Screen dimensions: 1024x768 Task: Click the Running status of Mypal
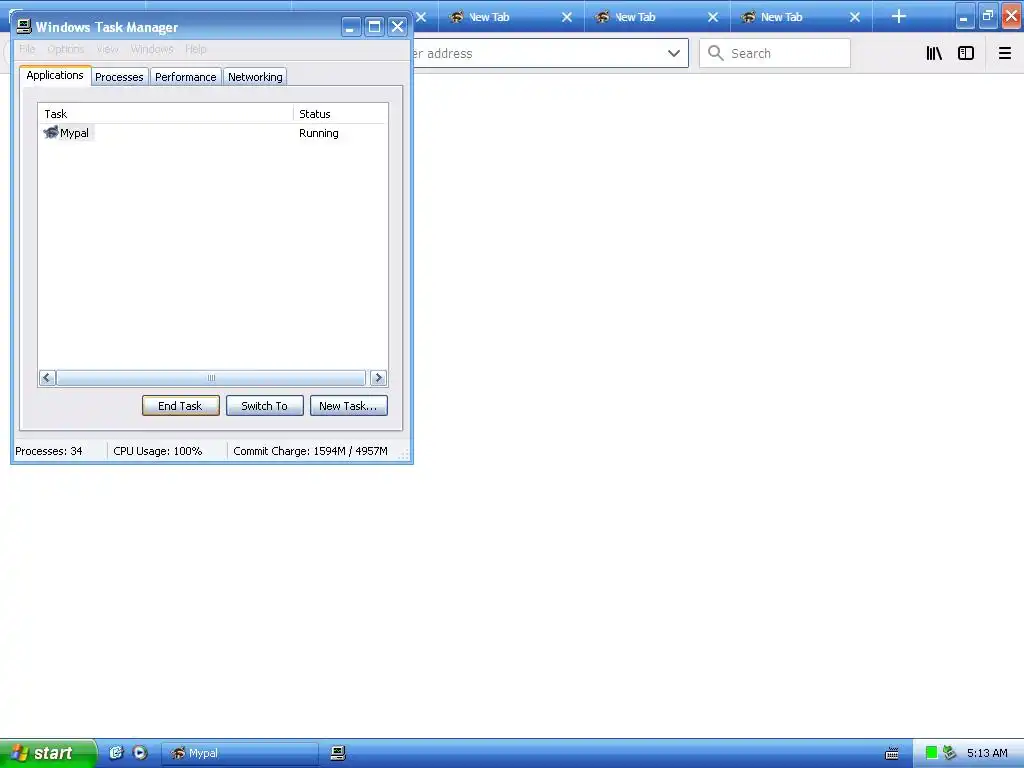click(319, 133)
